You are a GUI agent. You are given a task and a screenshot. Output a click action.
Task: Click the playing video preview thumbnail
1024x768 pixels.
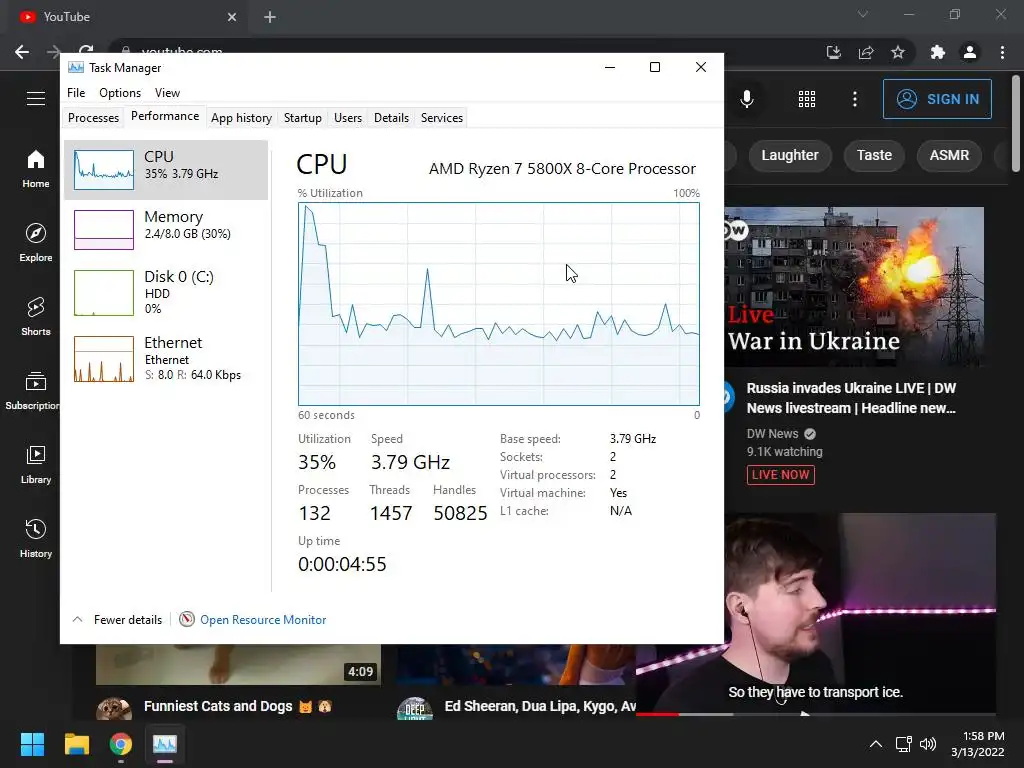click(x=816, y=613)
